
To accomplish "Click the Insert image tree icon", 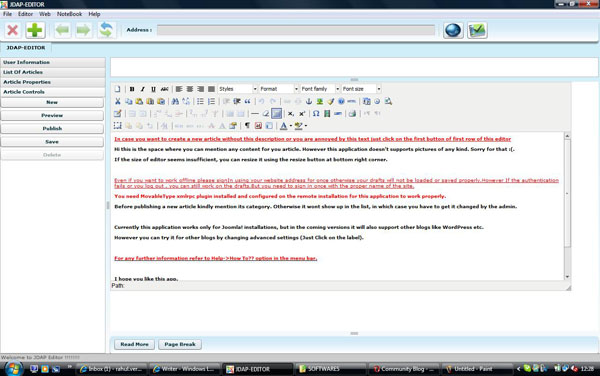I will 320,101.
